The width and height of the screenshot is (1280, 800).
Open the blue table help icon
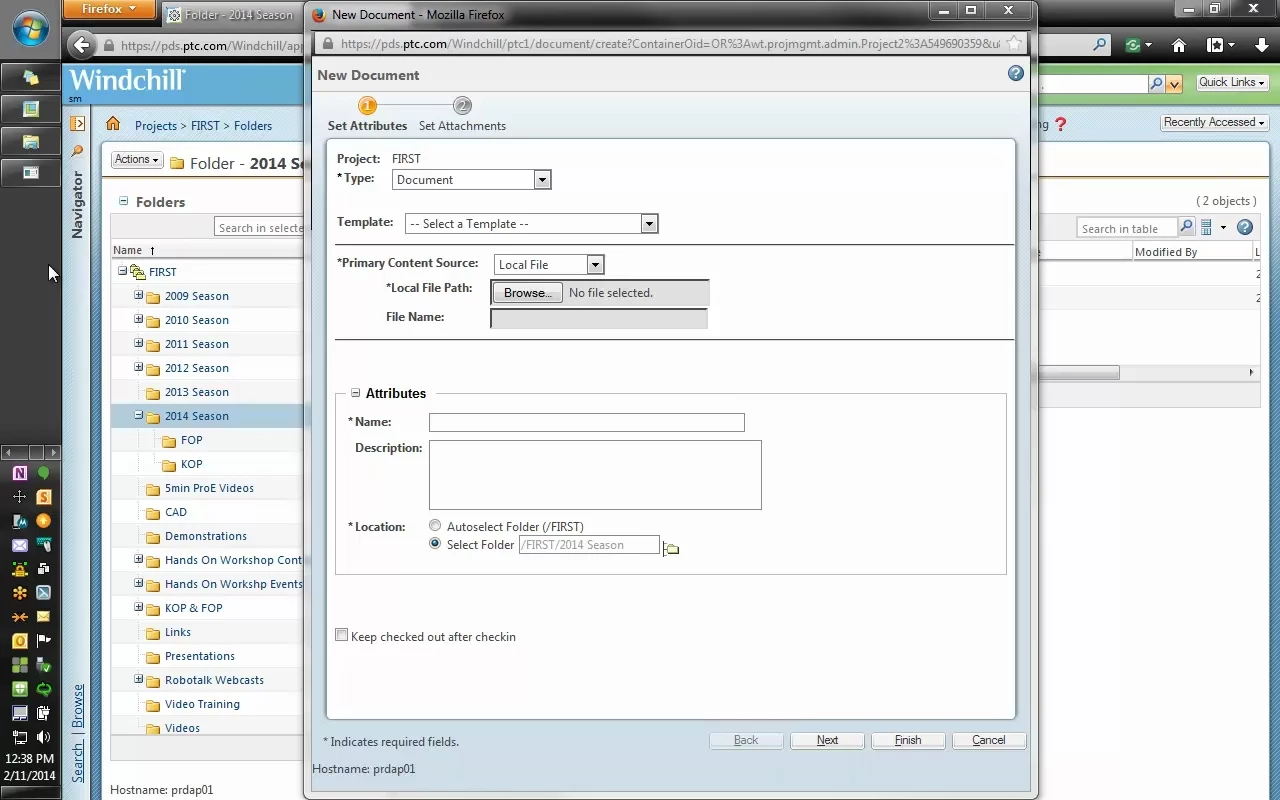[1245, 228]
